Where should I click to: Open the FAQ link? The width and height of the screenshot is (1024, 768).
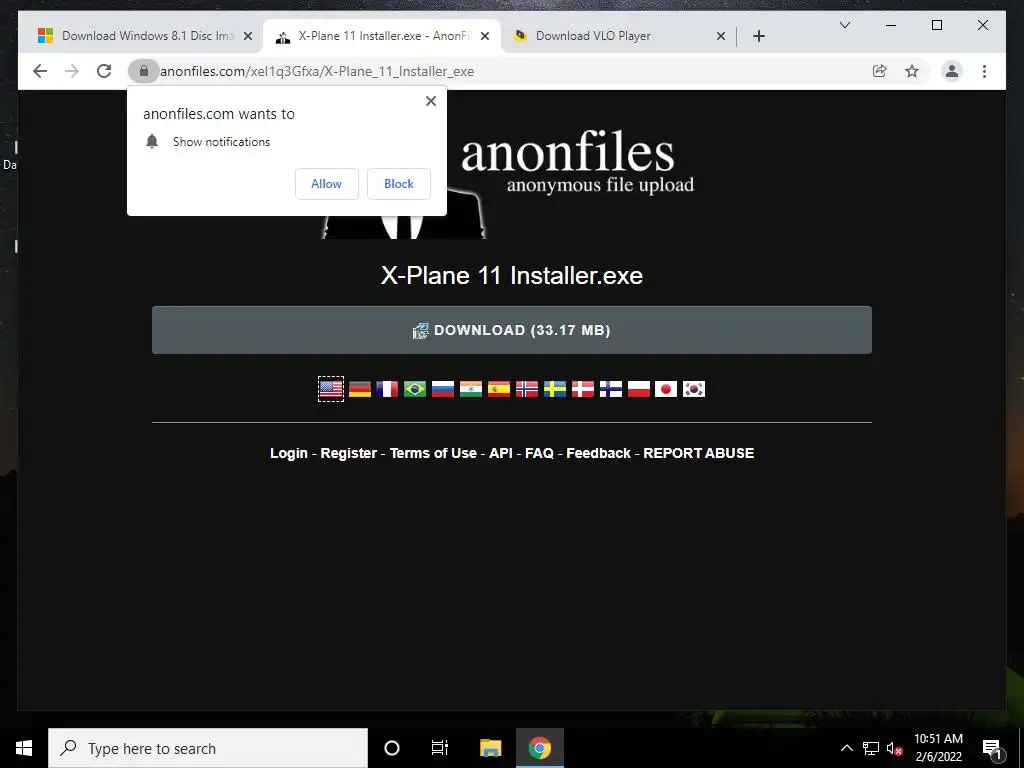[x=539, y=453]
